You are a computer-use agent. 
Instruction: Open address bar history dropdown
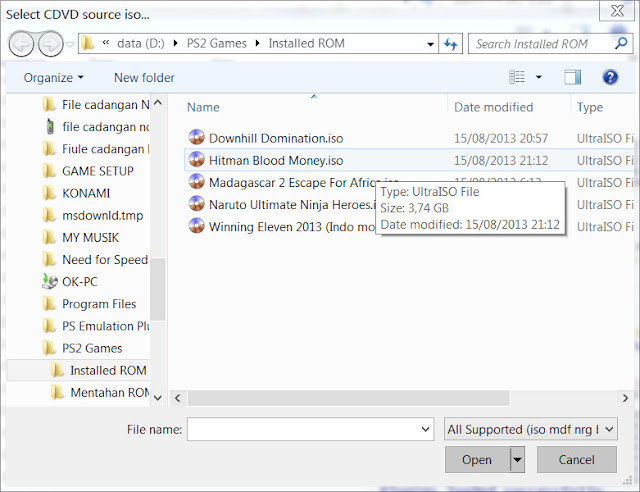coord(430,44)
